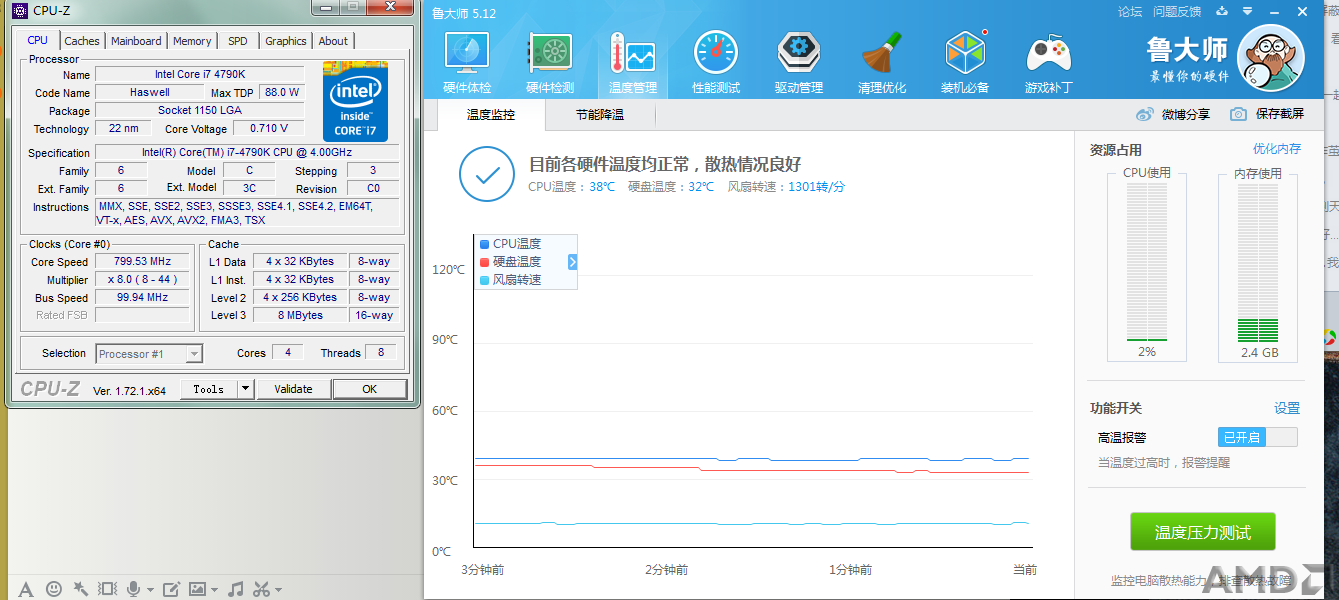1339x600 pixels.
Task: Switch to the Memory tab in CPU-Z
Action: [x=192, y=41]
